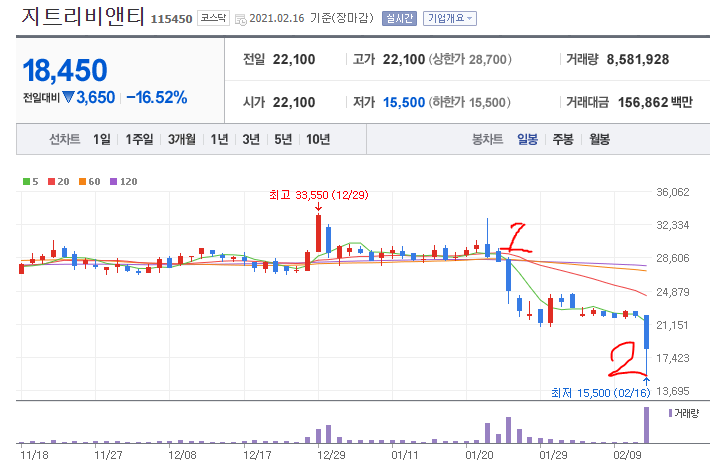Click the 전일 22,100 value
Viewport: 710px width, 470px height.
coord(293,59)
